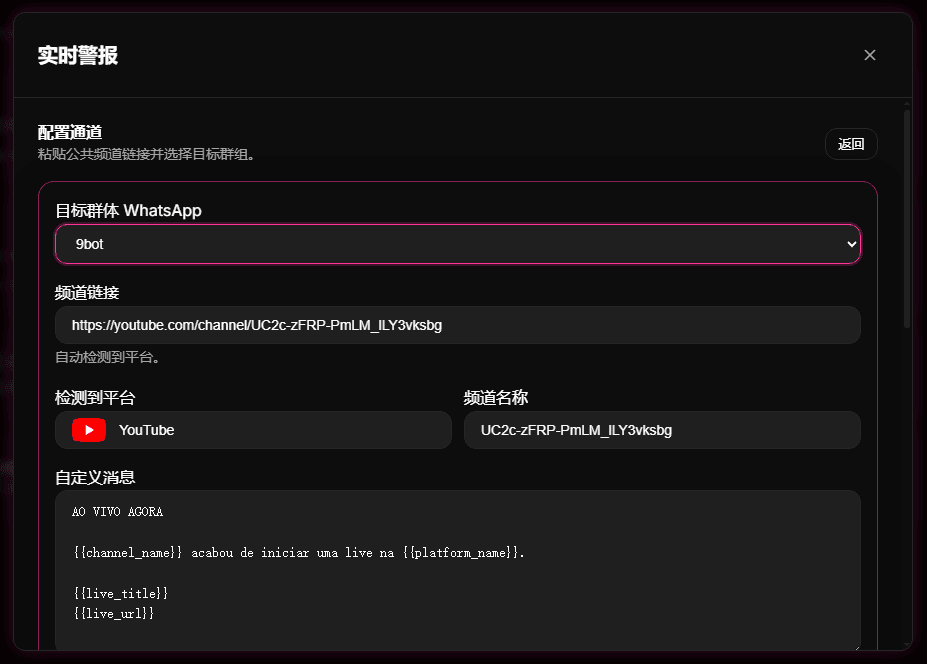This screenshot has width=927, height=664.
Task: Click the 返回 button
Action: pyautogui.click(x=851, y=144)
